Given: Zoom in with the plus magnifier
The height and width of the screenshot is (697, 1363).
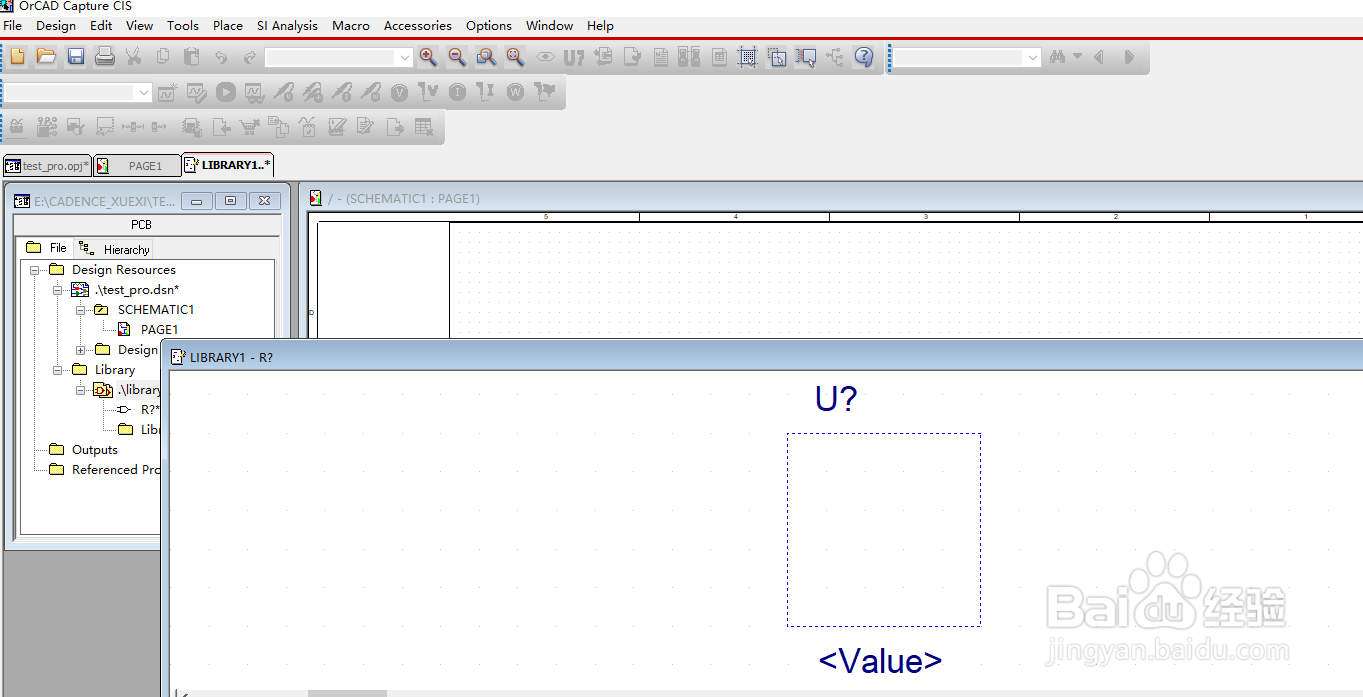Looking at the screenshot, I should pyautogui.click(x=428, y=57).
